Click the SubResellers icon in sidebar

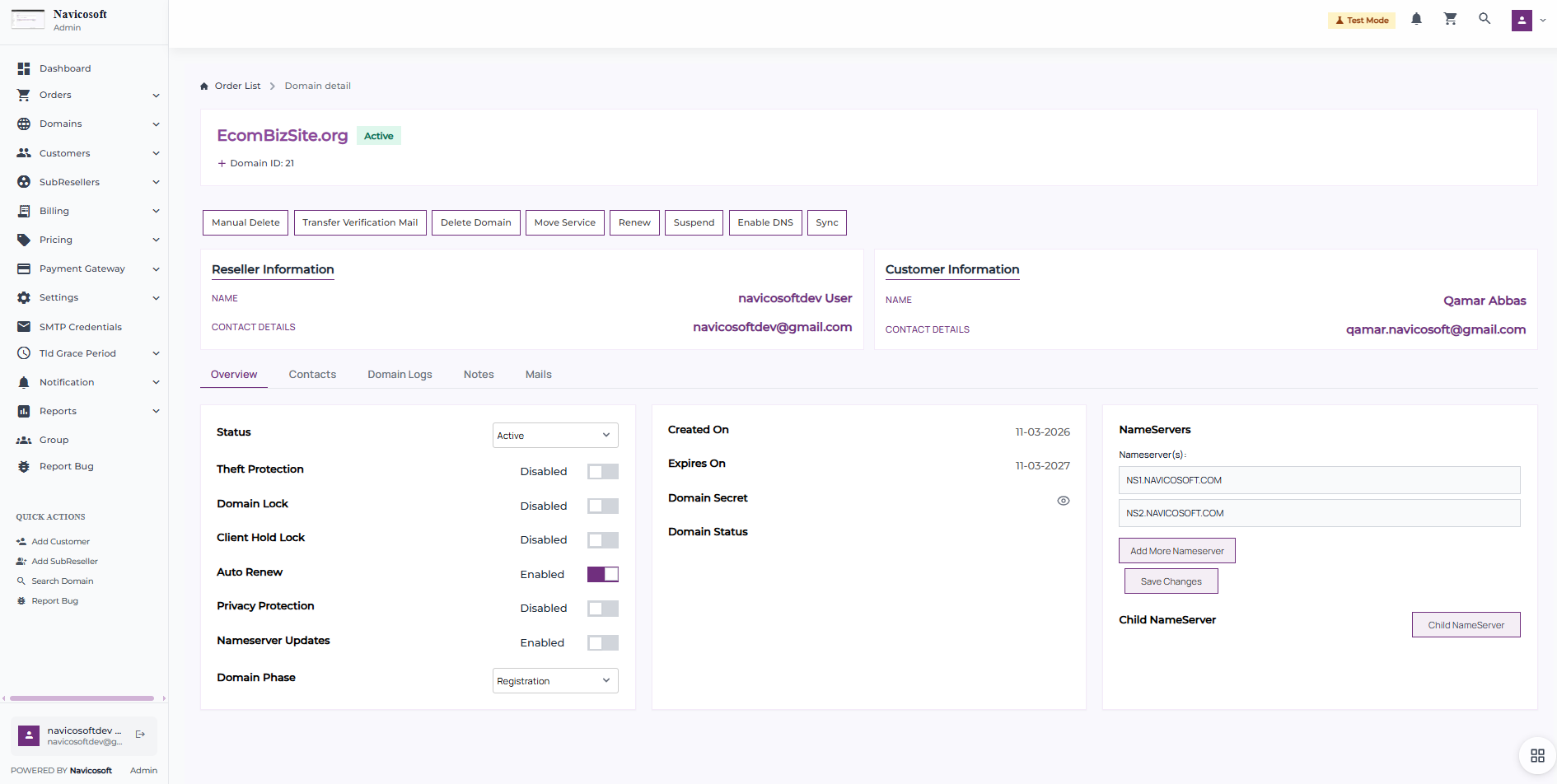pos(24,182)
